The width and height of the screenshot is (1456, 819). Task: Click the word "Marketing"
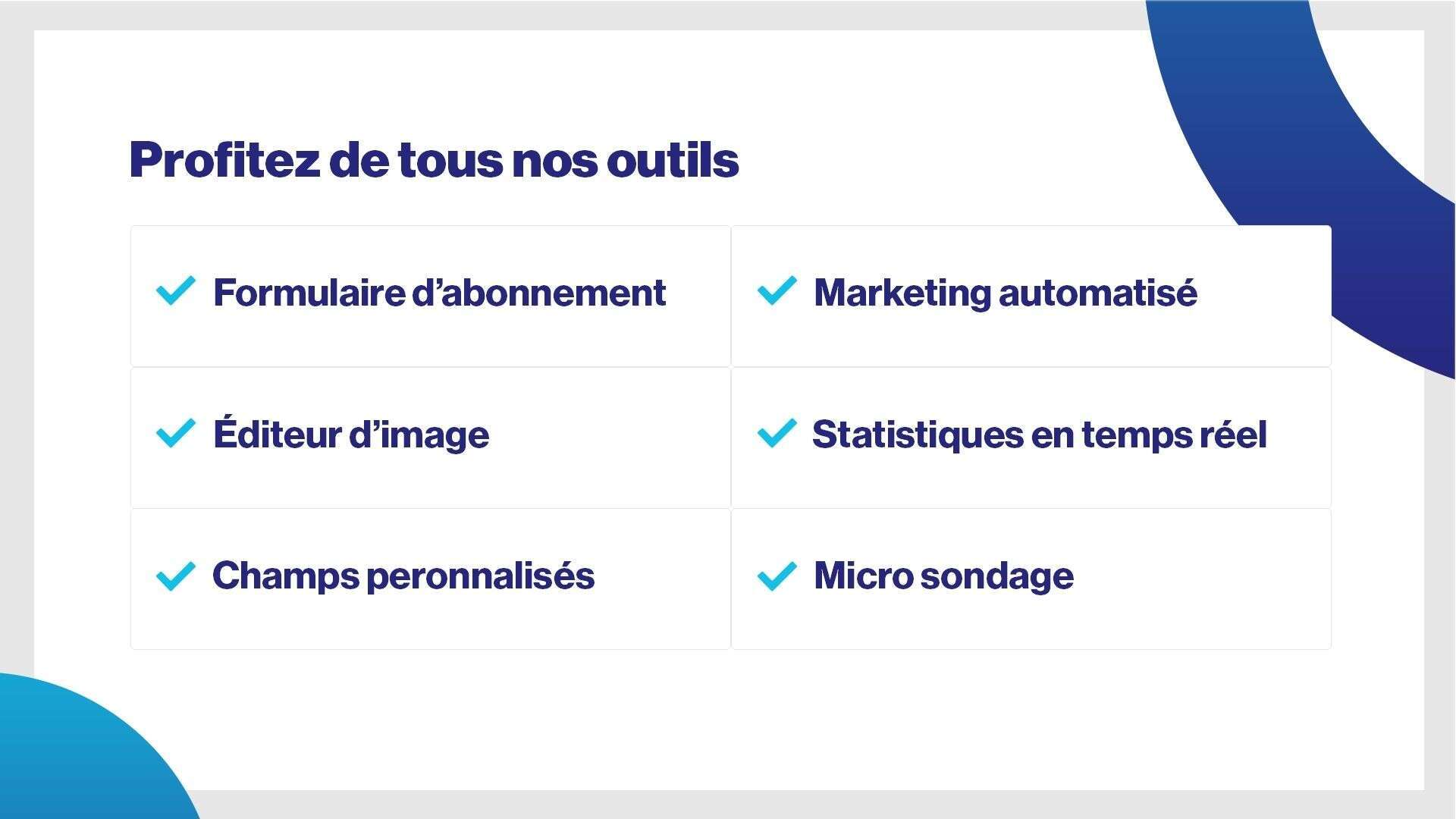[x=901, y=293]
